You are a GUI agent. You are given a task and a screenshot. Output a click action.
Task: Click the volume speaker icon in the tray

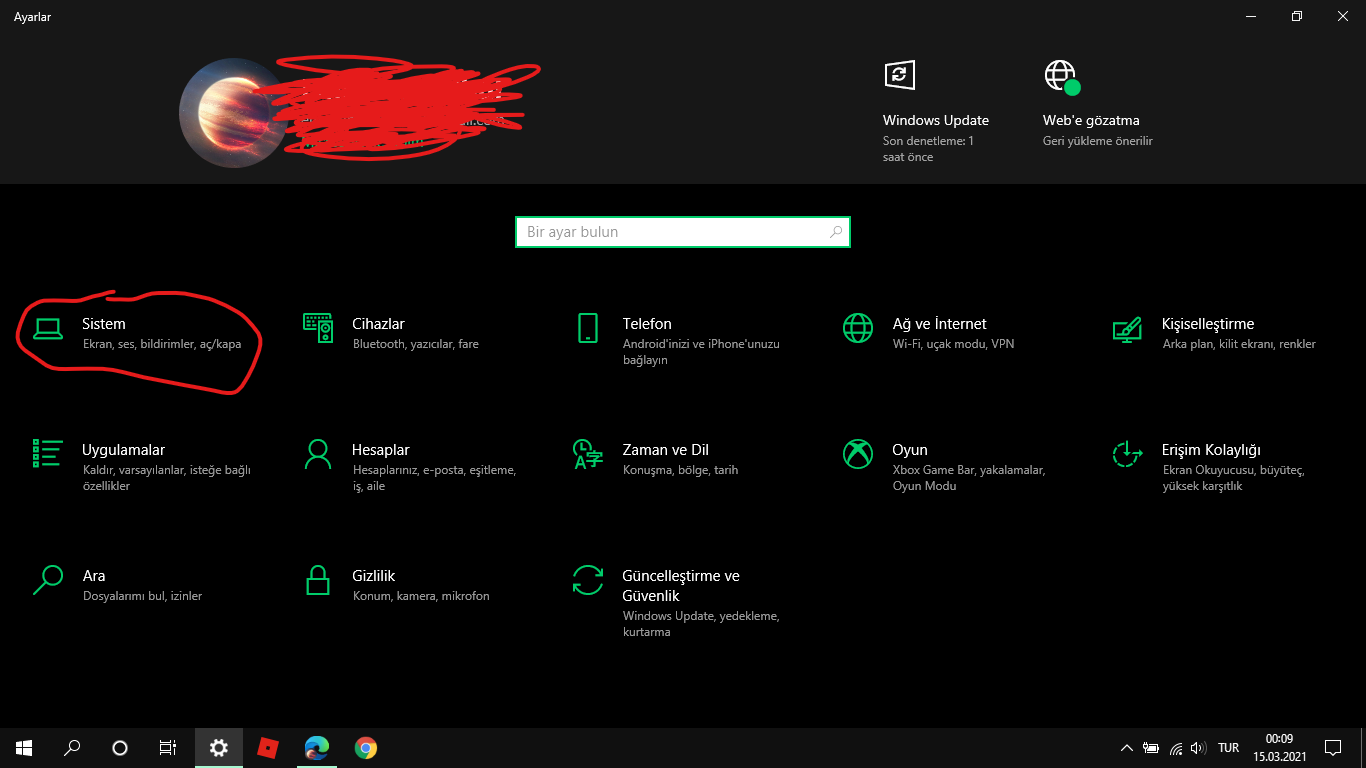(1199, 748)
